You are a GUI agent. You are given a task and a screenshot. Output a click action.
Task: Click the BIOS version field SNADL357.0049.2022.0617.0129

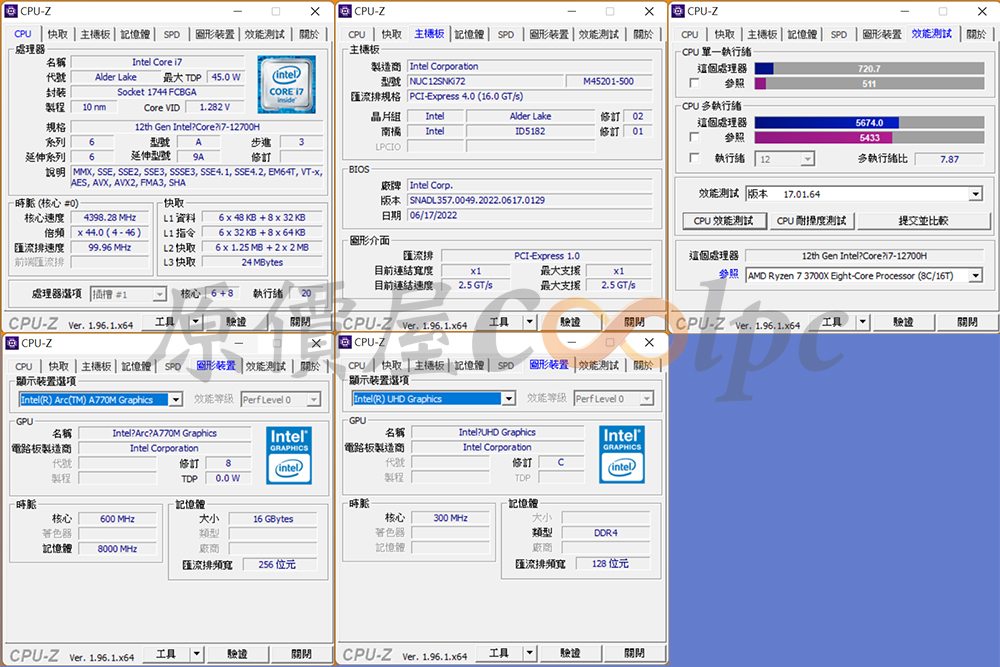point(530,200)
